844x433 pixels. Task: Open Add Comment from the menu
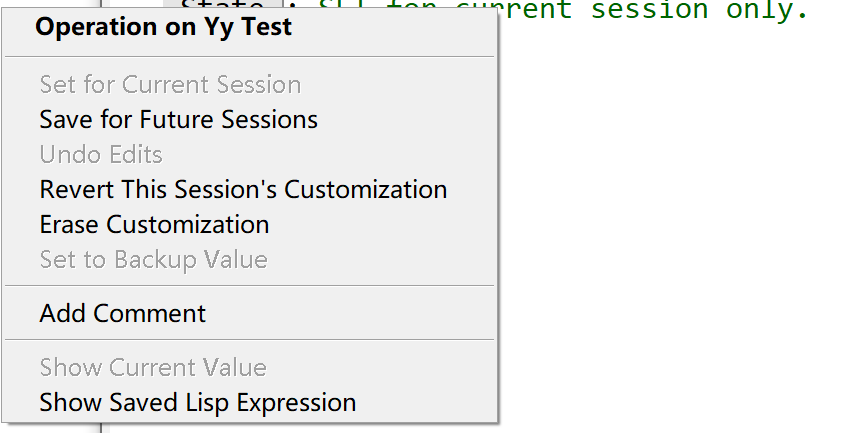pyautogui.click(x=122, y=313)
